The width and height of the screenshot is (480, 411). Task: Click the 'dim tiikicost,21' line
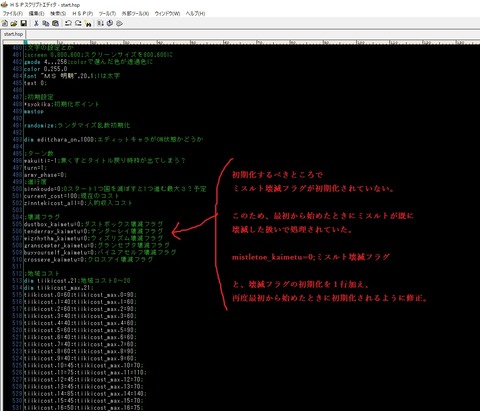point(77,281)
